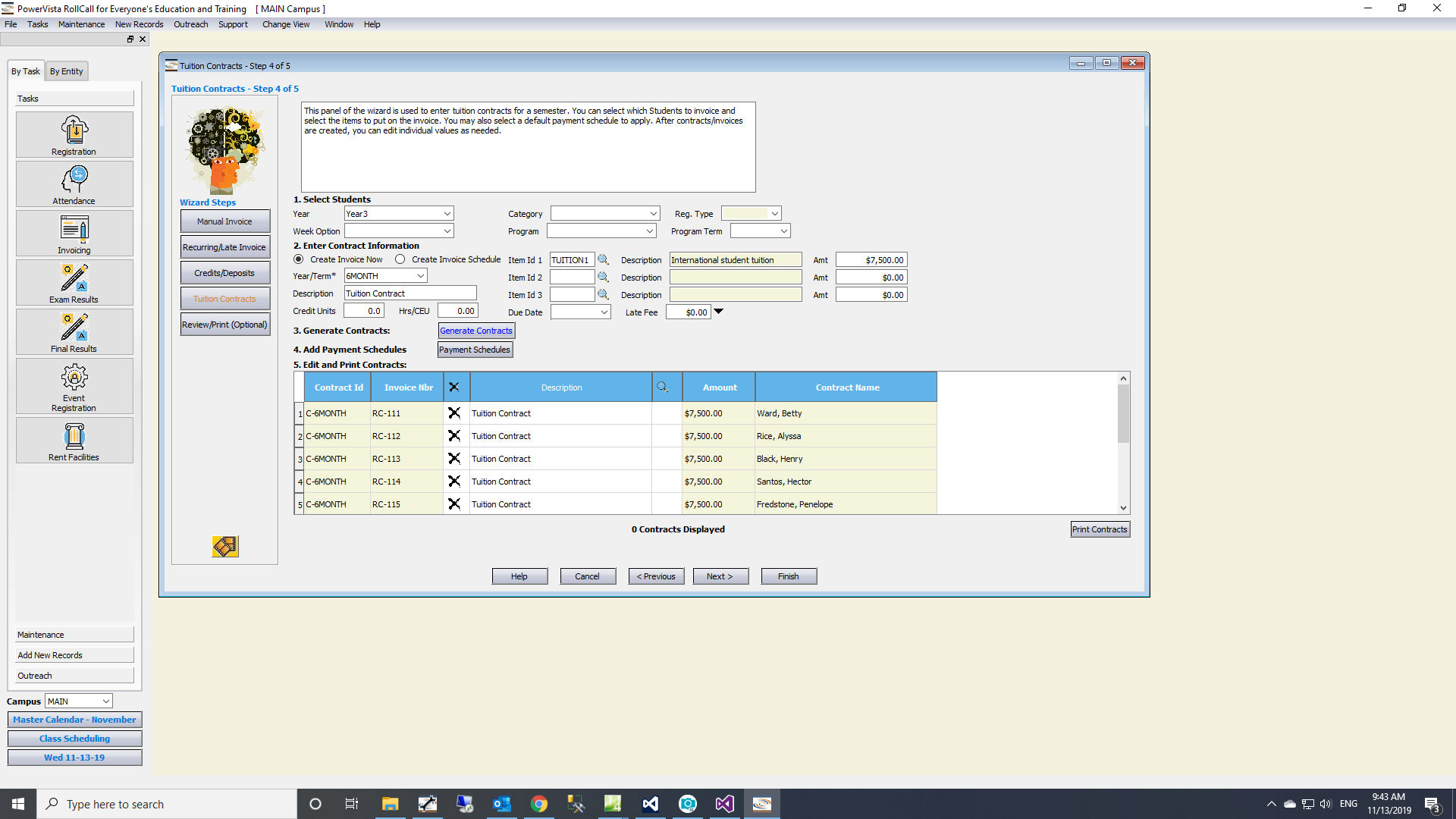
Task: Open the New Records menu
Action: (139, 24)
